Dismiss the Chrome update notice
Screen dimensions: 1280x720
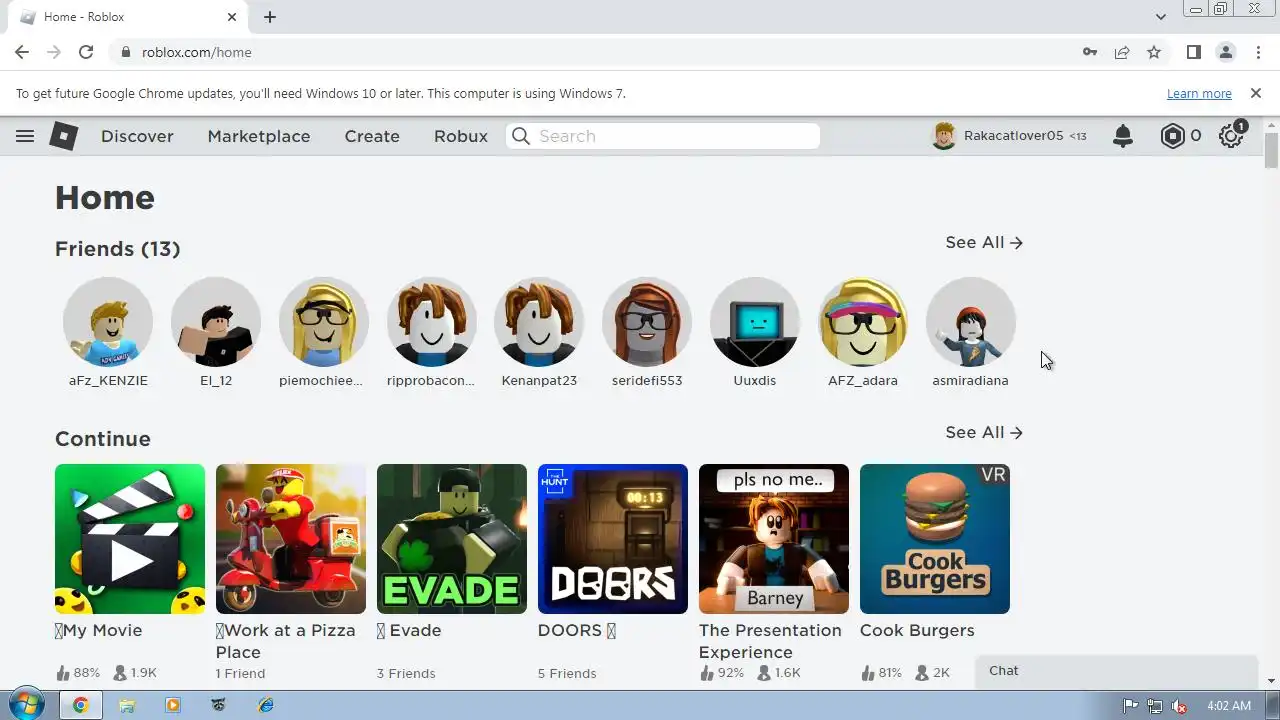(x=1256, y=93)
